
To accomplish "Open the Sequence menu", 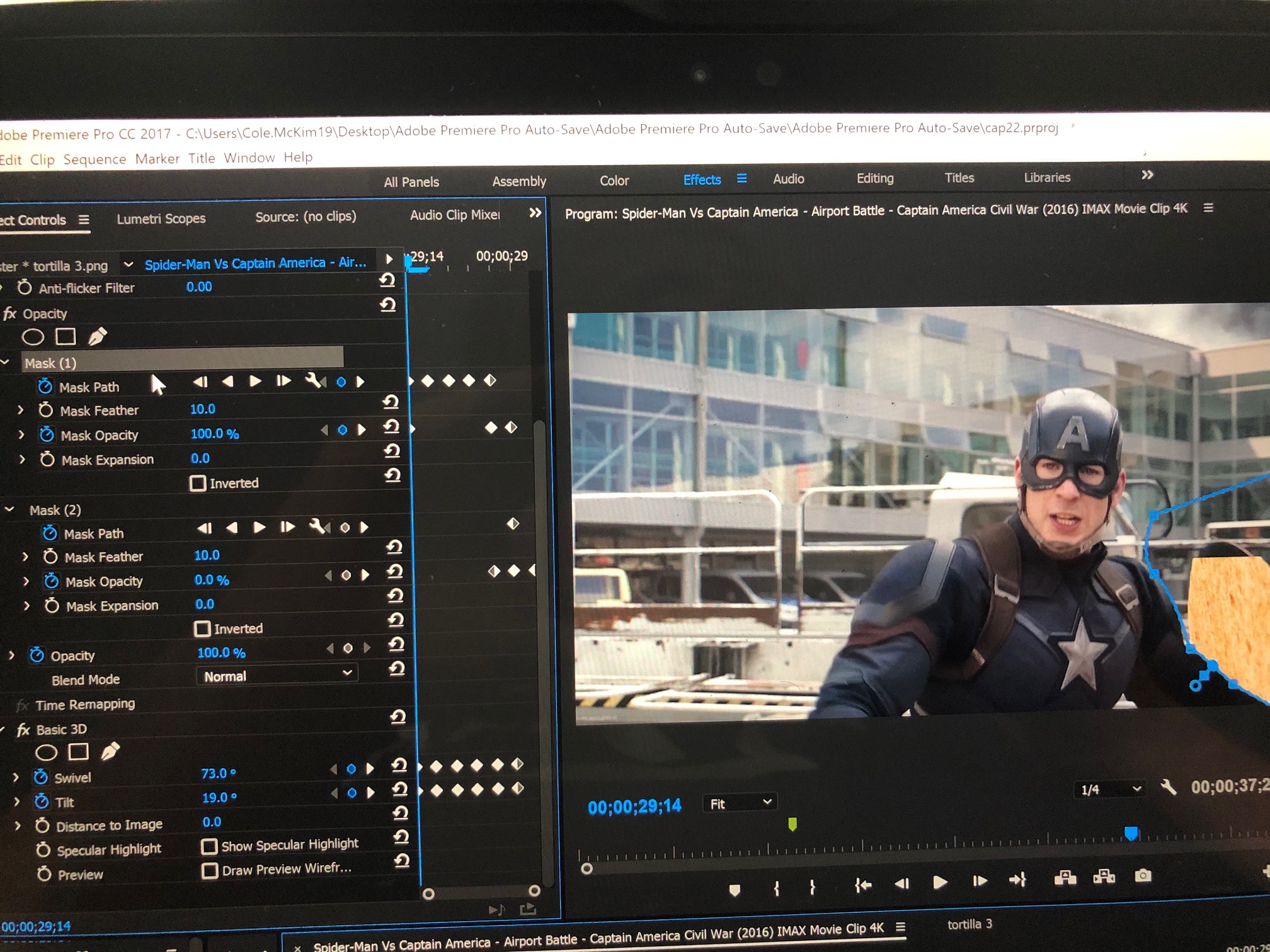I will [x=94, y=159].
